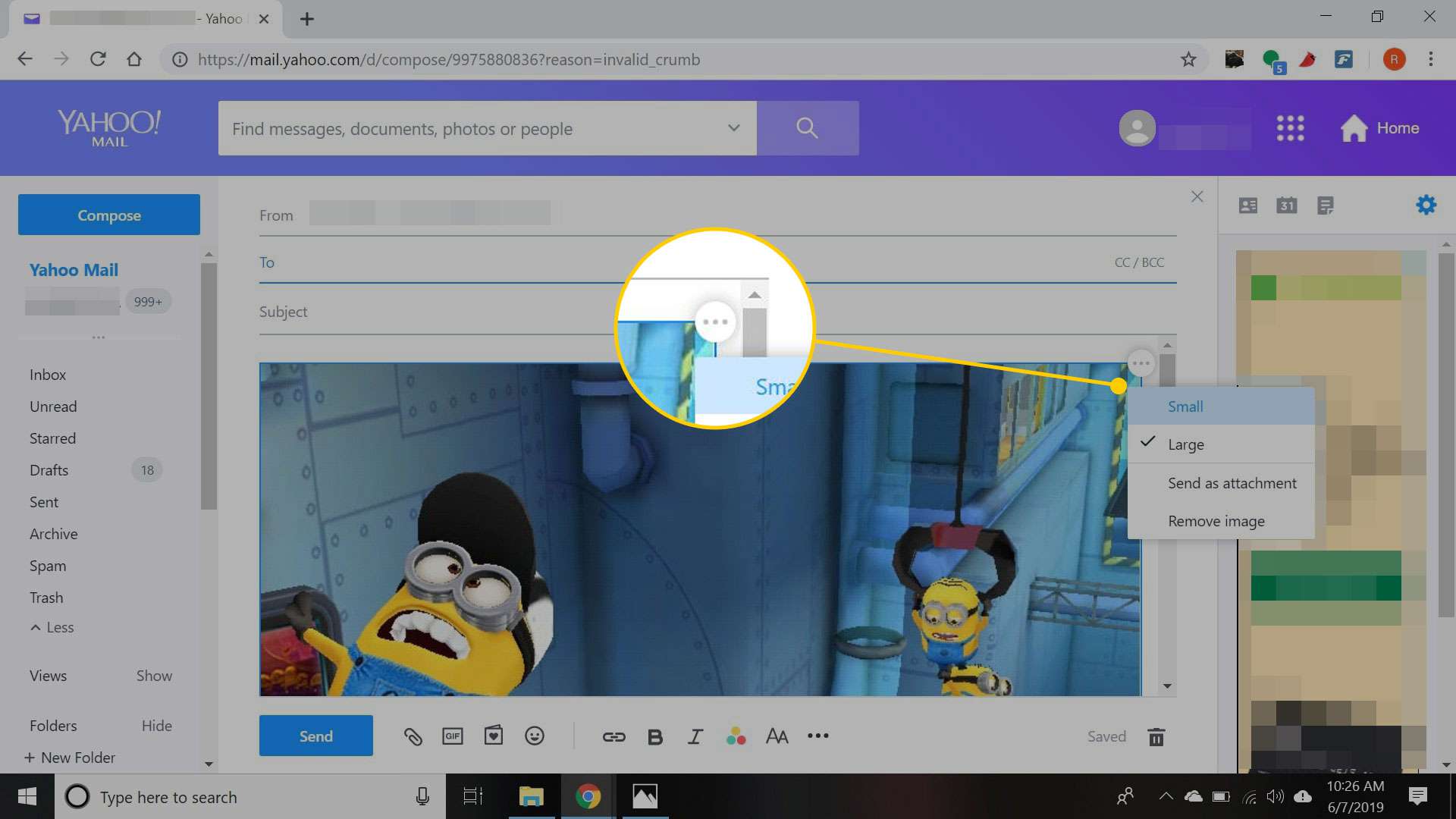The height and width of the screenshot is (819, 1456).
Task: Open the Inbox folder
Action: click(48, 375)
